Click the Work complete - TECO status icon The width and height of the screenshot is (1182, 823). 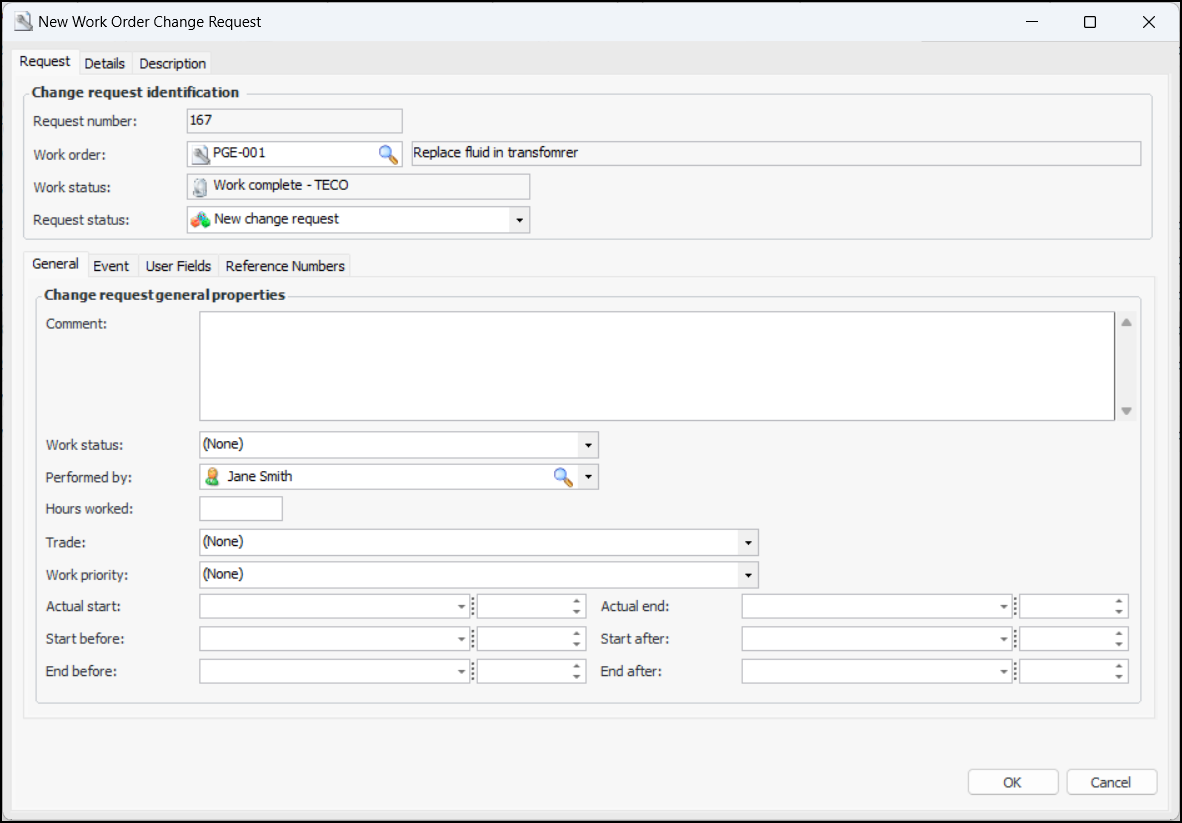pos(200,186)
